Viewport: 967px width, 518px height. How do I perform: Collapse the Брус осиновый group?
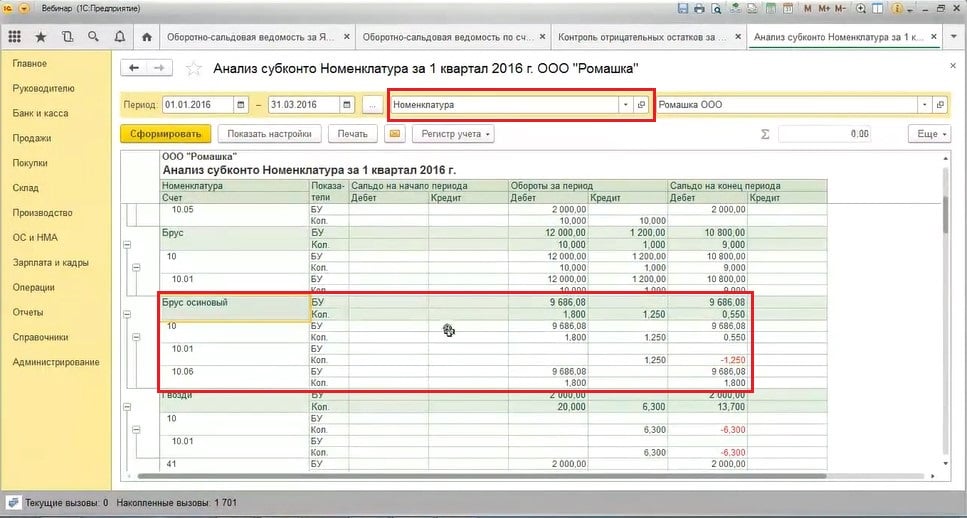point(127,314)
